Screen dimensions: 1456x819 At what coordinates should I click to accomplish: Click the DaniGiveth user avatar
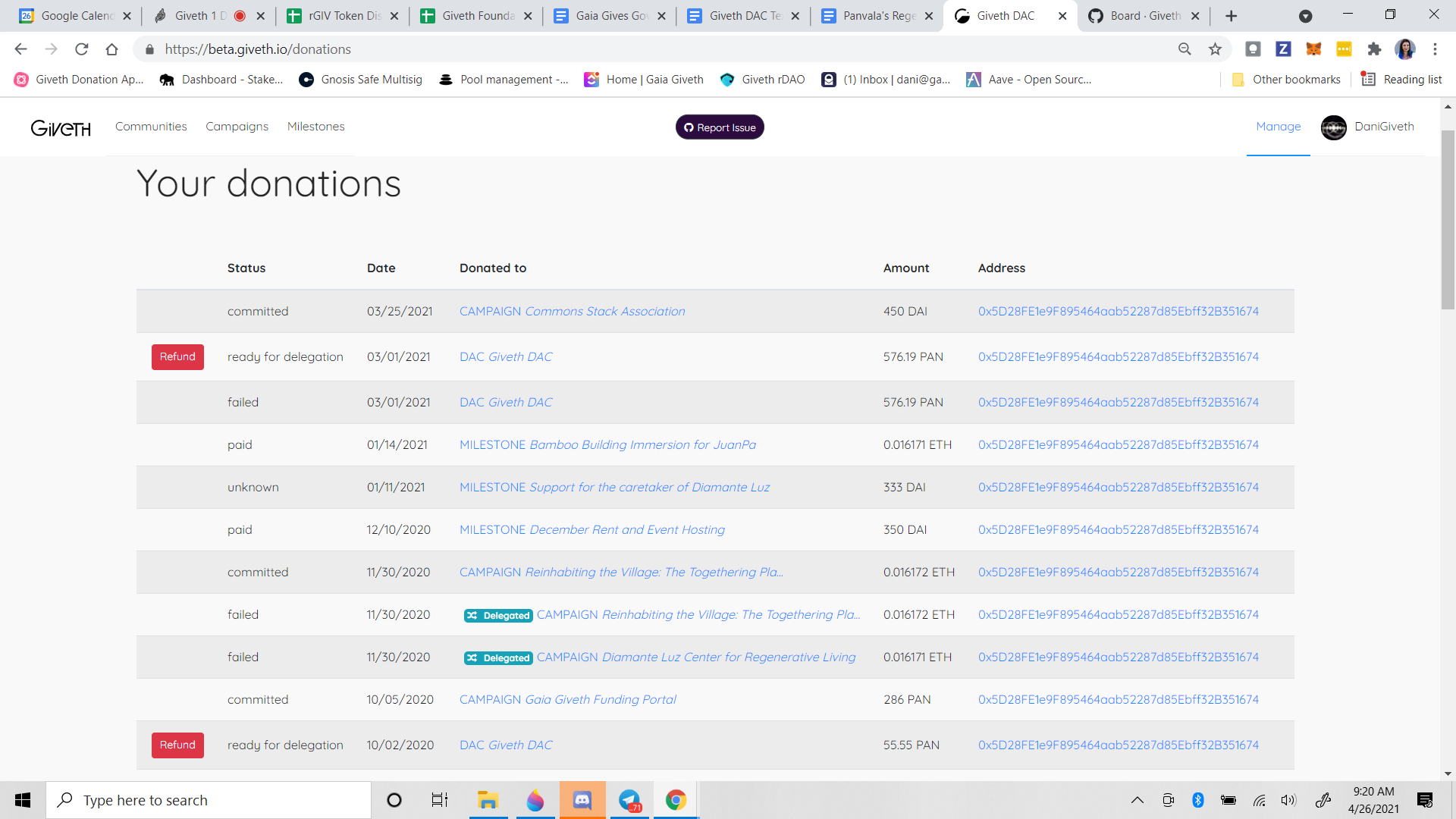(1333, 127)
